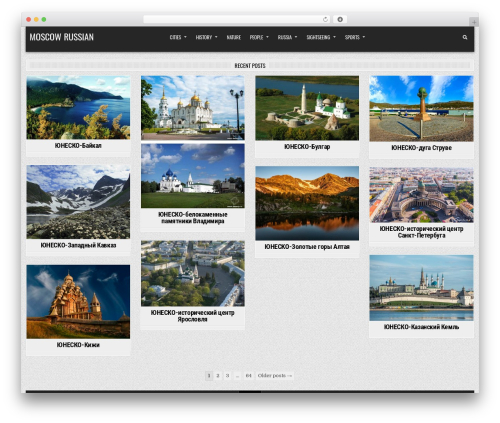Screen dimensions: 500x423
Task: Go to pagination page 2
Action: click(218, 376)
